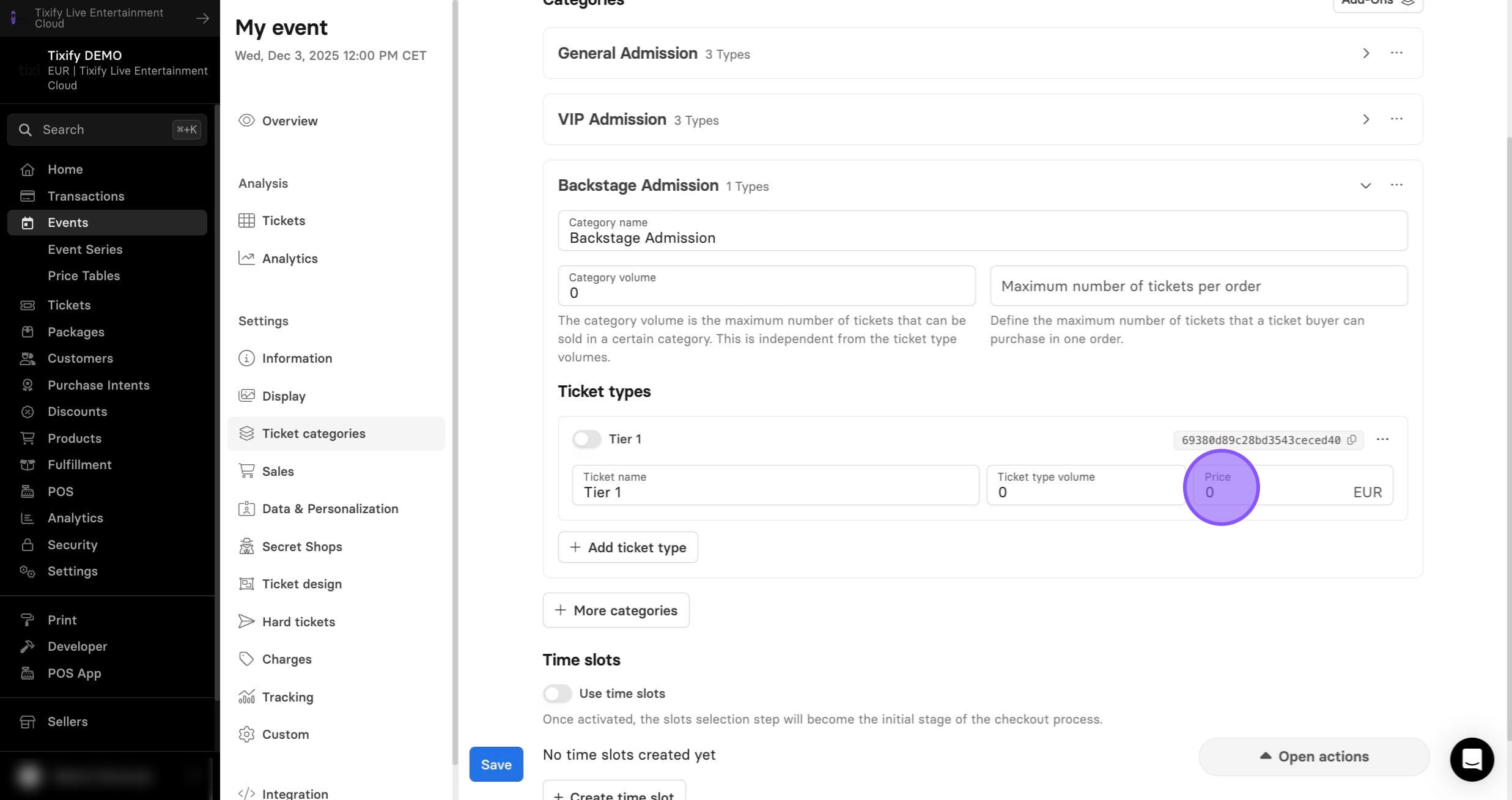Go to Event Series
This screenshot has width=1512, height=800.
coord(85,250)
